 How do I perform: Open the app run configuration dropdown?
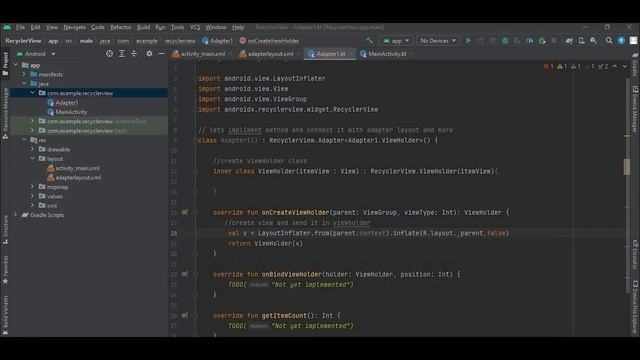point(396,41)
